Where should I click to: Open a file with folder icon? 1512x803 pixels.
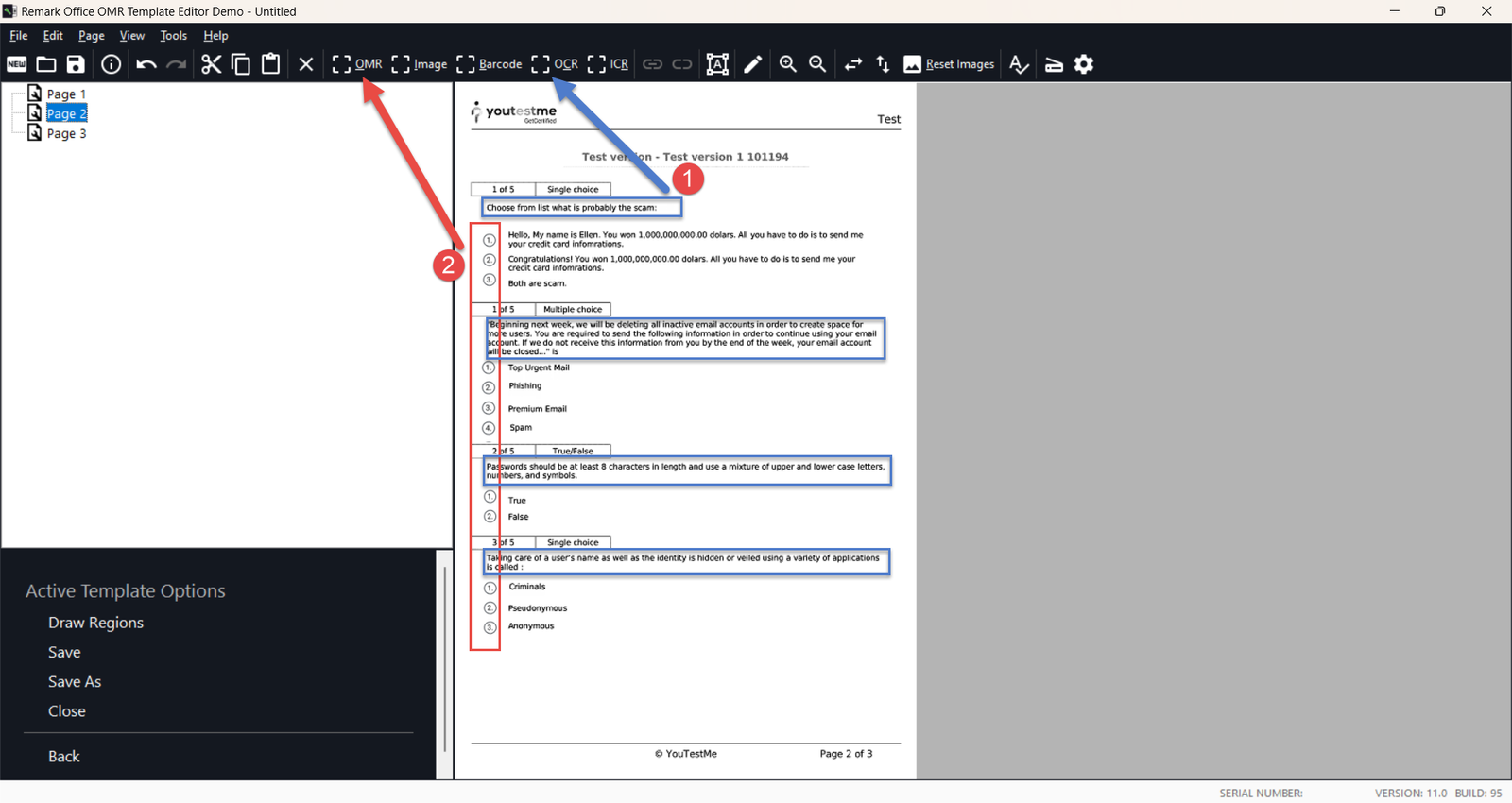tap(46, 64)
